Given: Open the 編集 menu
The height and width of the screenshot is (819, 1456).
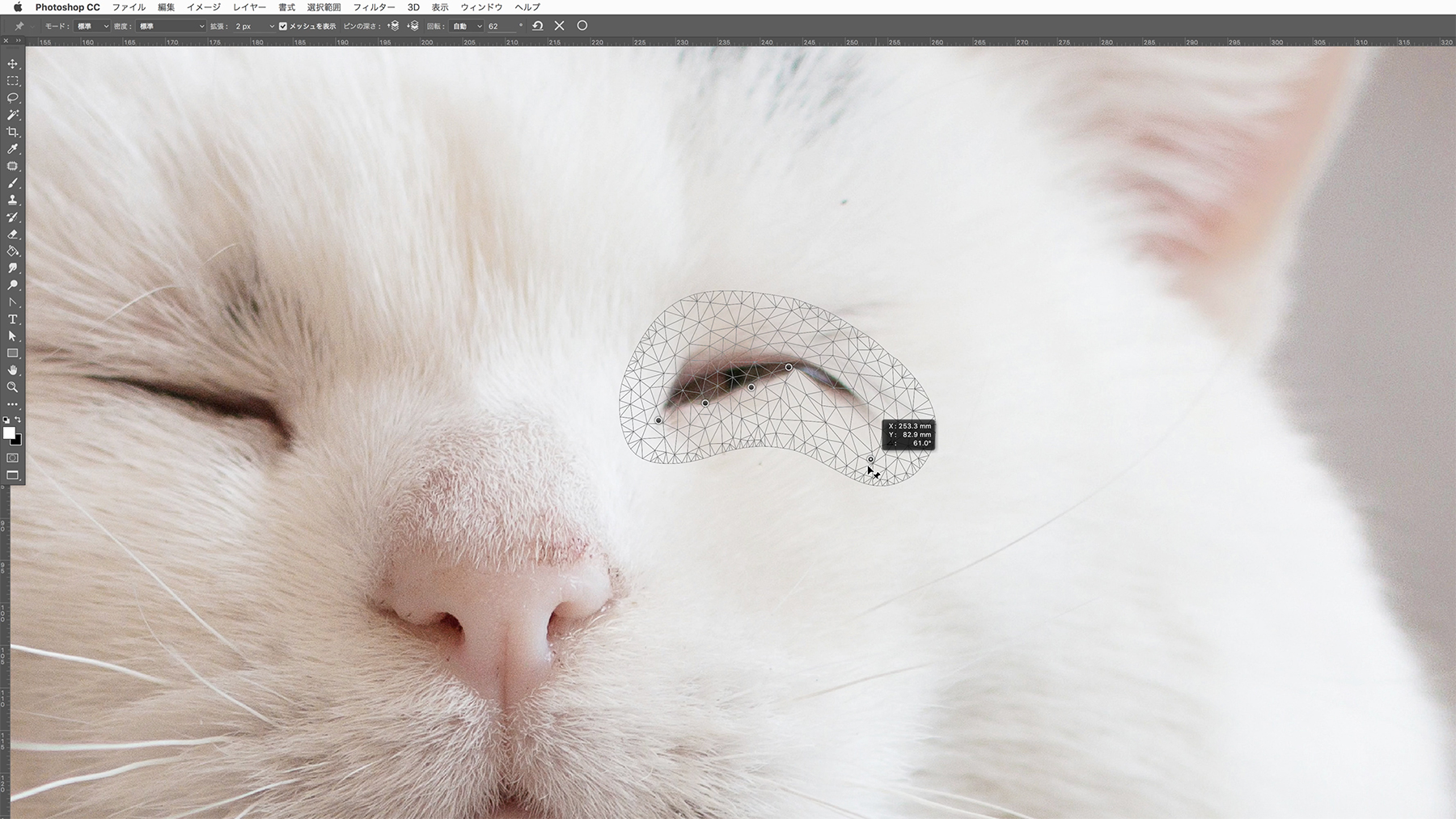Looking at the screenshot, I should click(167, 7).
